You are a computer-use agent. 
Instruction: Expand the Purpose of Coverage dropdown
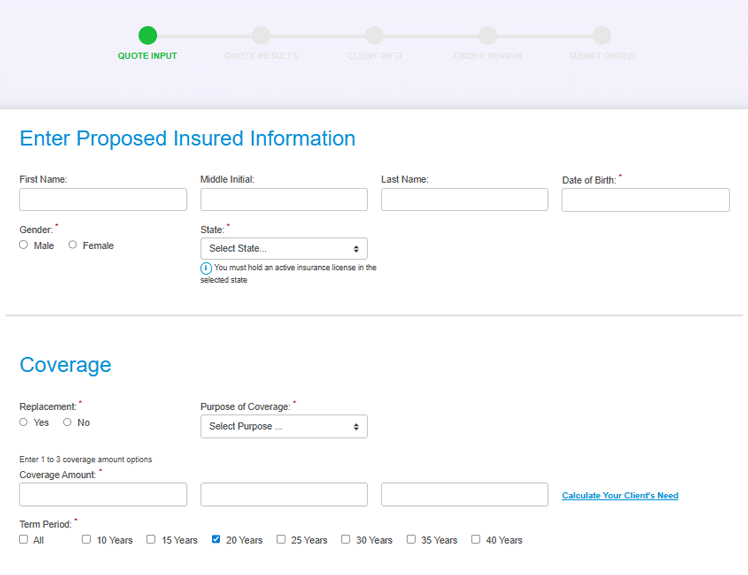click(x=284, y=426)
